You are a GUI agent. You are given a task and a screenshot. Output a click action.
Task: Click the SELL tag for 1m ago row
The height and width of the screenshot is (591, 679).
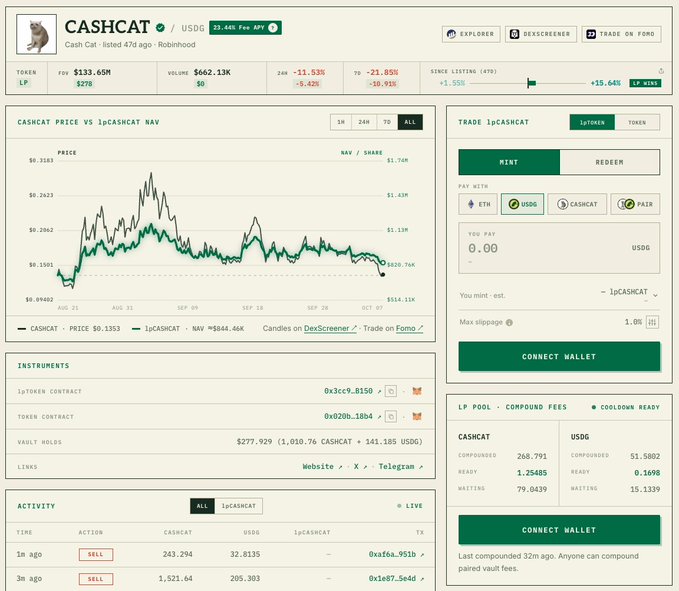96,555
